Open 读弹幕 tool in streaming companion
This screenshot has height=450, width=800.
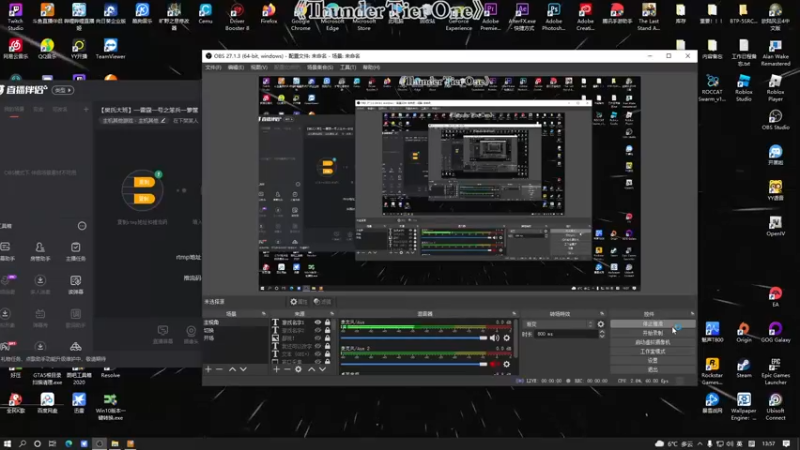coord(76,285)
